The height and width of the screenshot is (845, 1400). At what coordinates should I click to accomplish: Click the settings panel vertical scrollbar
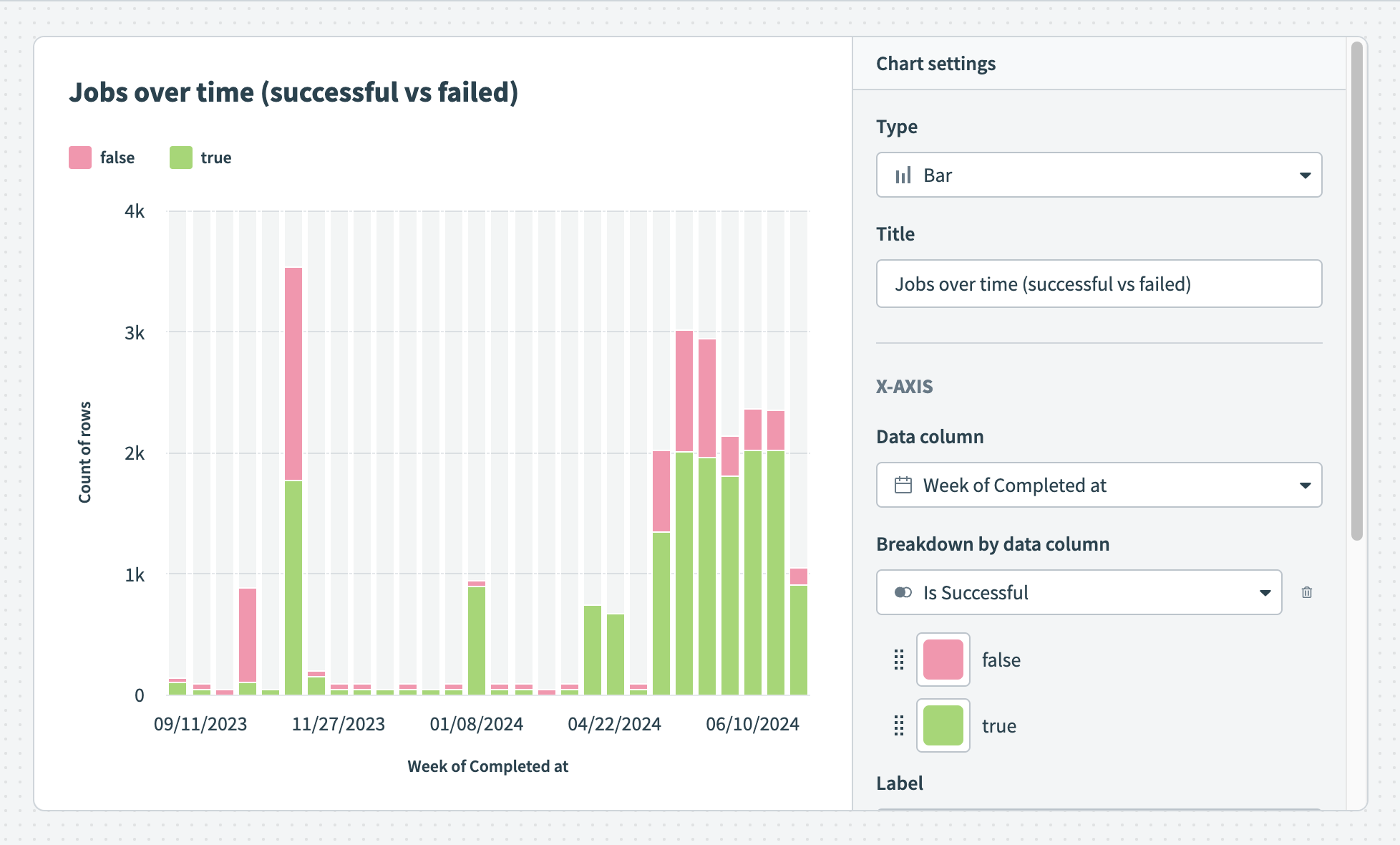pyautogui.click(x=1356, y=291)
